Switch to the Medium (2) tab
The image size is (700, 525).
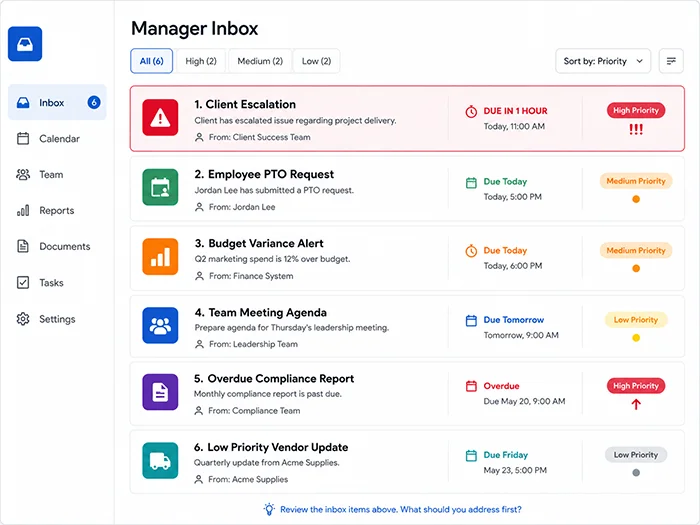point(260,61)
